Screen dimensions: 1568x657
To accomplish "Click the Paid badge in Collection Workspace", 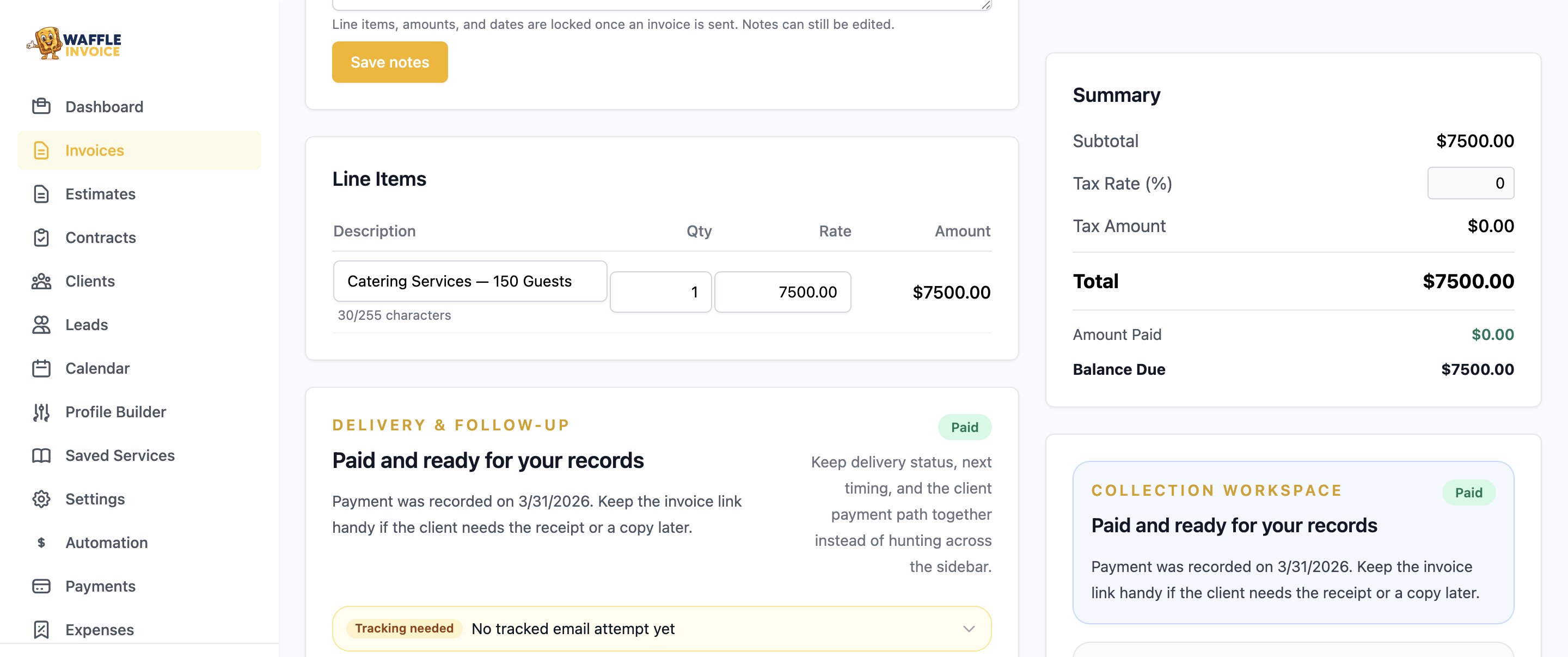I will (1469, 492).
